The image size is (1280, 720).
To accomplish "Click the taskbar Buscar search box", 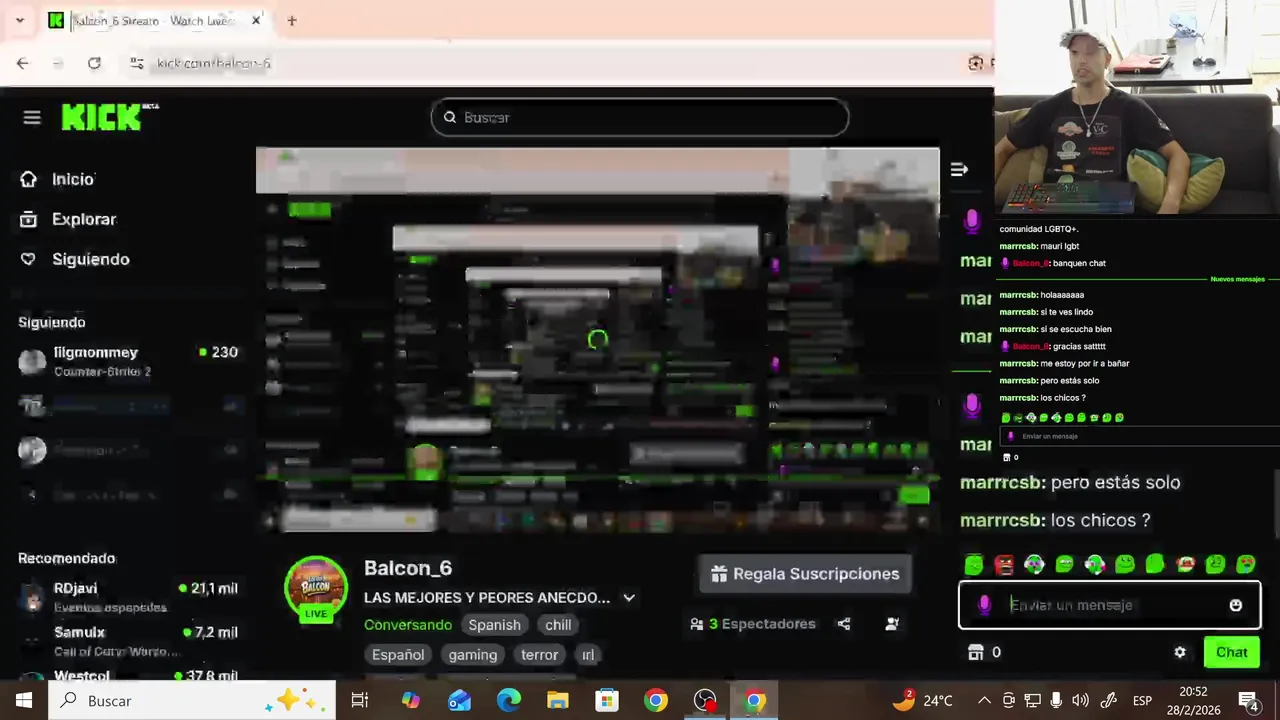I will coord(192,701).
